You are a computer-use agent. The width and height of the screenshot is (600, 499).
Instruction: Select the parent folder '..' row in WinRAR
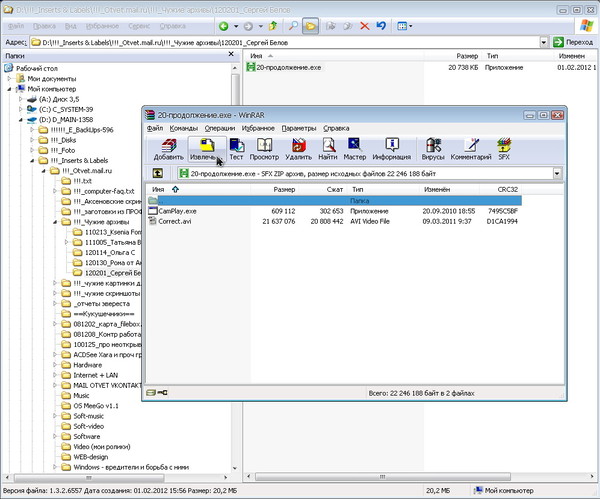tap(334, 201)
